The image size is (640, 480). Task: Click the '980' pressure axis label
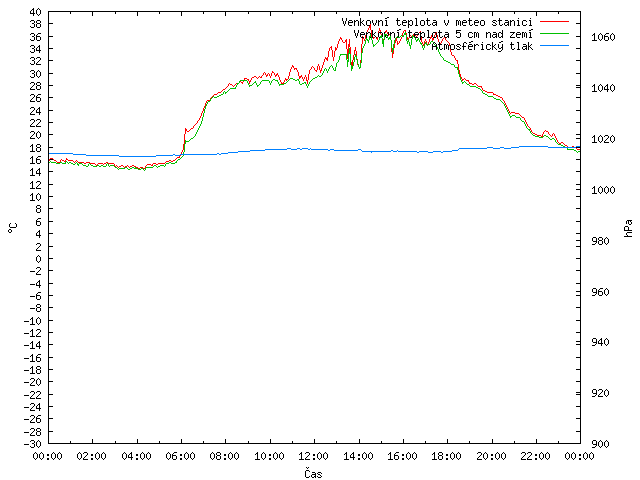tap(600, 241)
